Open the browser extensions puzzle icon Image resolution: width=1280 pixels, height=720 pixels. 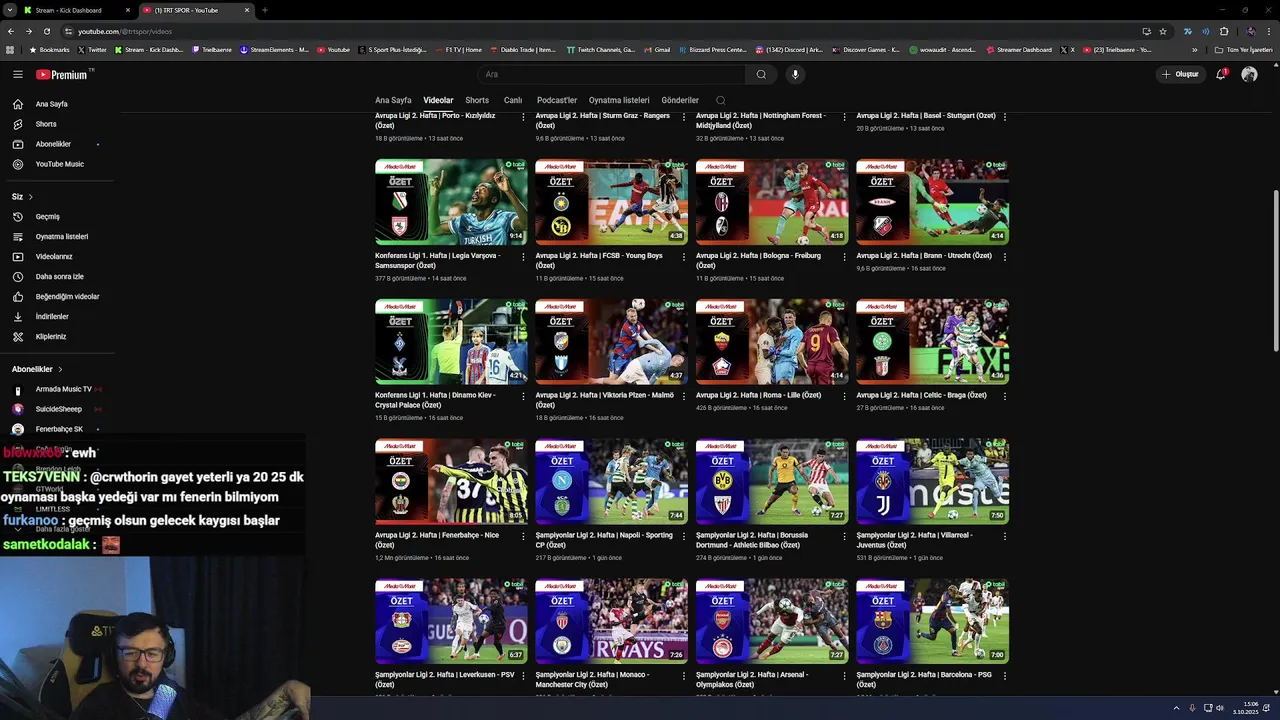[1224, 31]
